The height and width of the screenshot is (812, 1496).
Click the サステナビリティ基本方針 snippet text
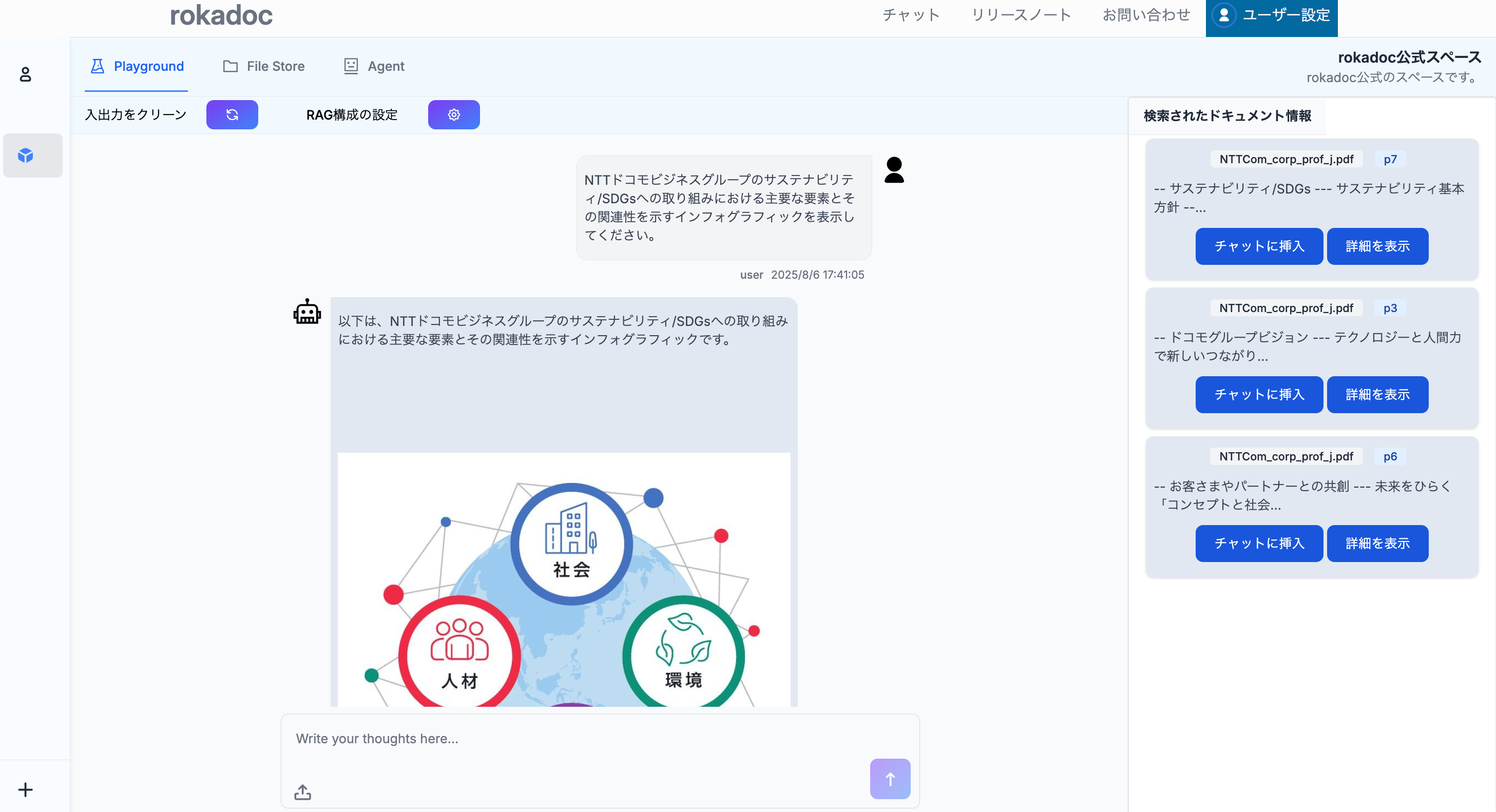pos(1309,197)
